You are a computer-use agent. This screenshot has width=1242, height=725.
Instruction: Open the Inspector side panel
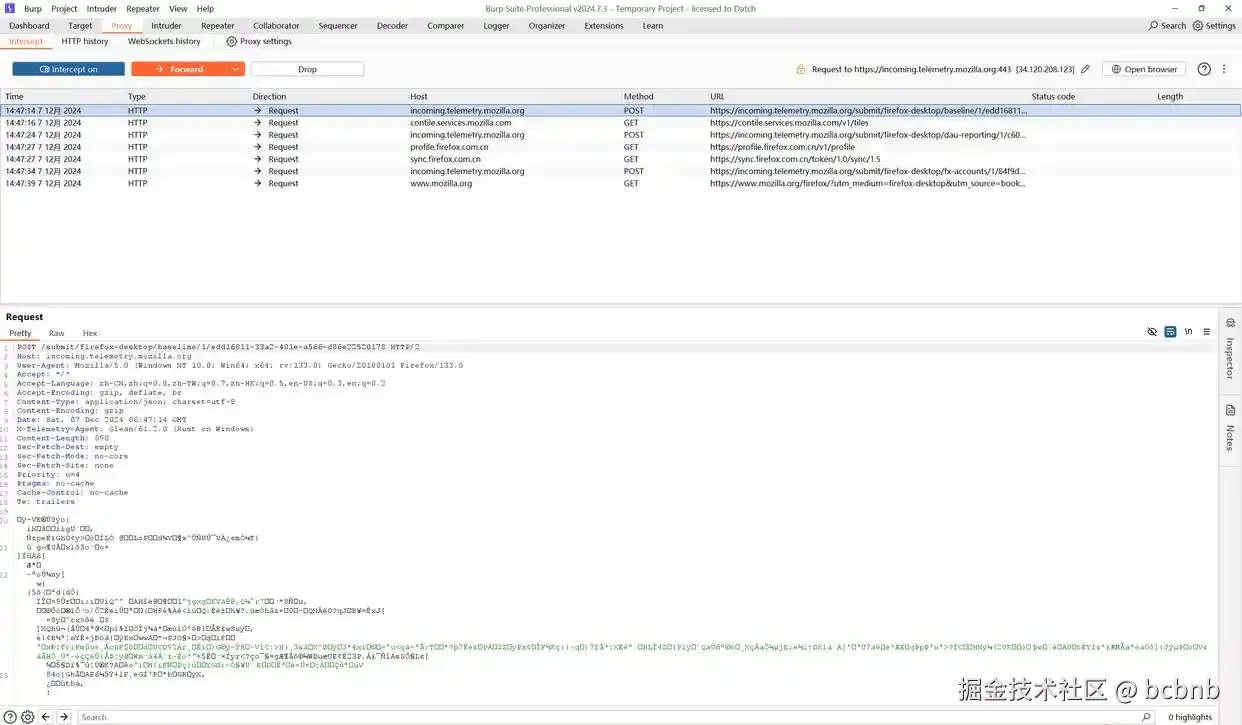click(1230, 348)
